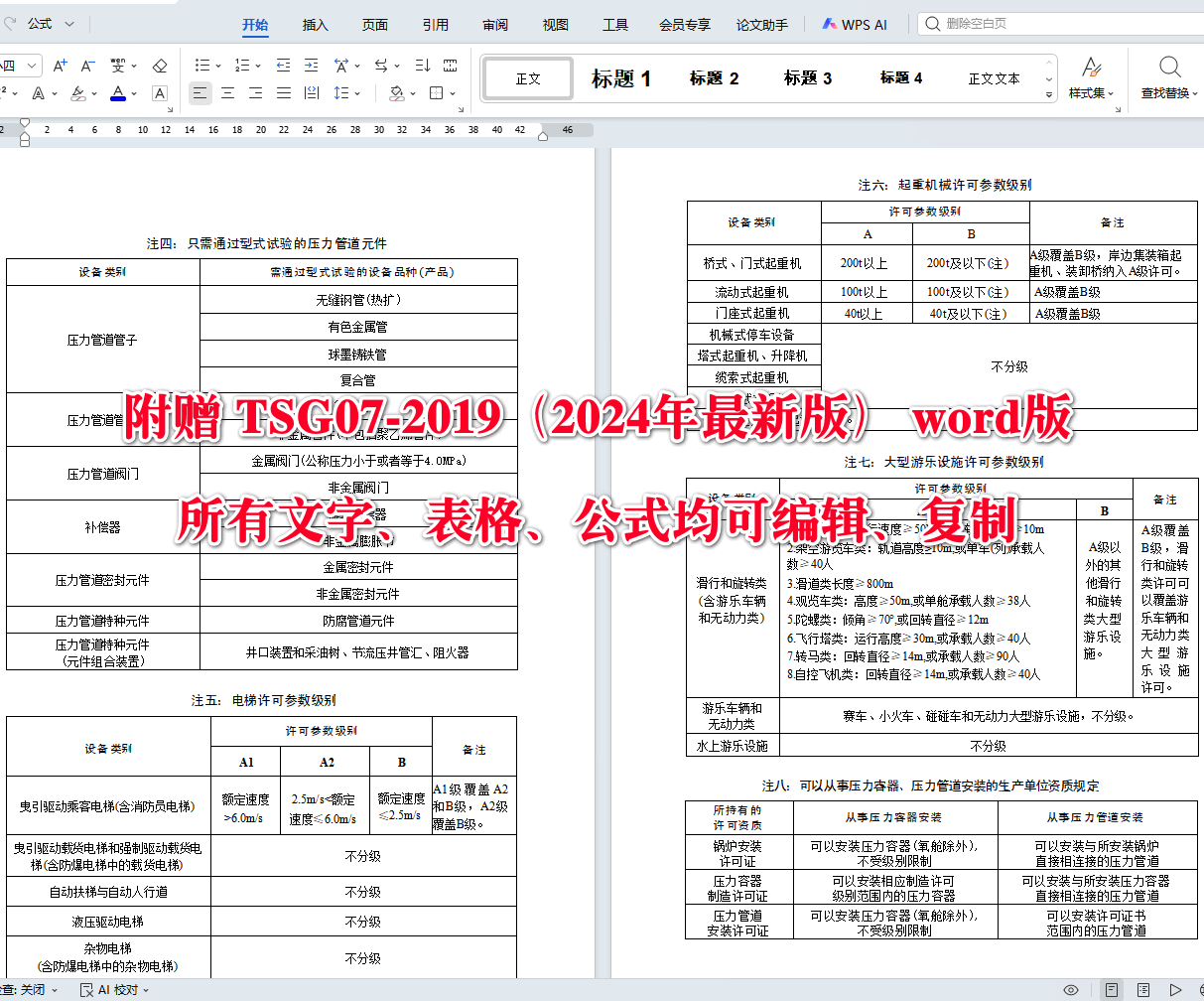Open the paragraph dialog launcher arrow
This screenshot has height=1001, width=1204.
click(x=461, y=108)
